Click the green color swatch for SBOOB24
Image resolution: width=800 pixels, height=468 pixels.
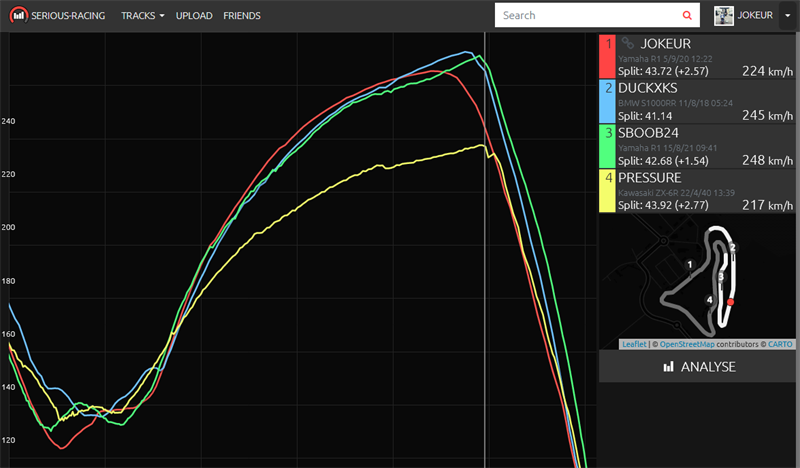pos(607,146)
